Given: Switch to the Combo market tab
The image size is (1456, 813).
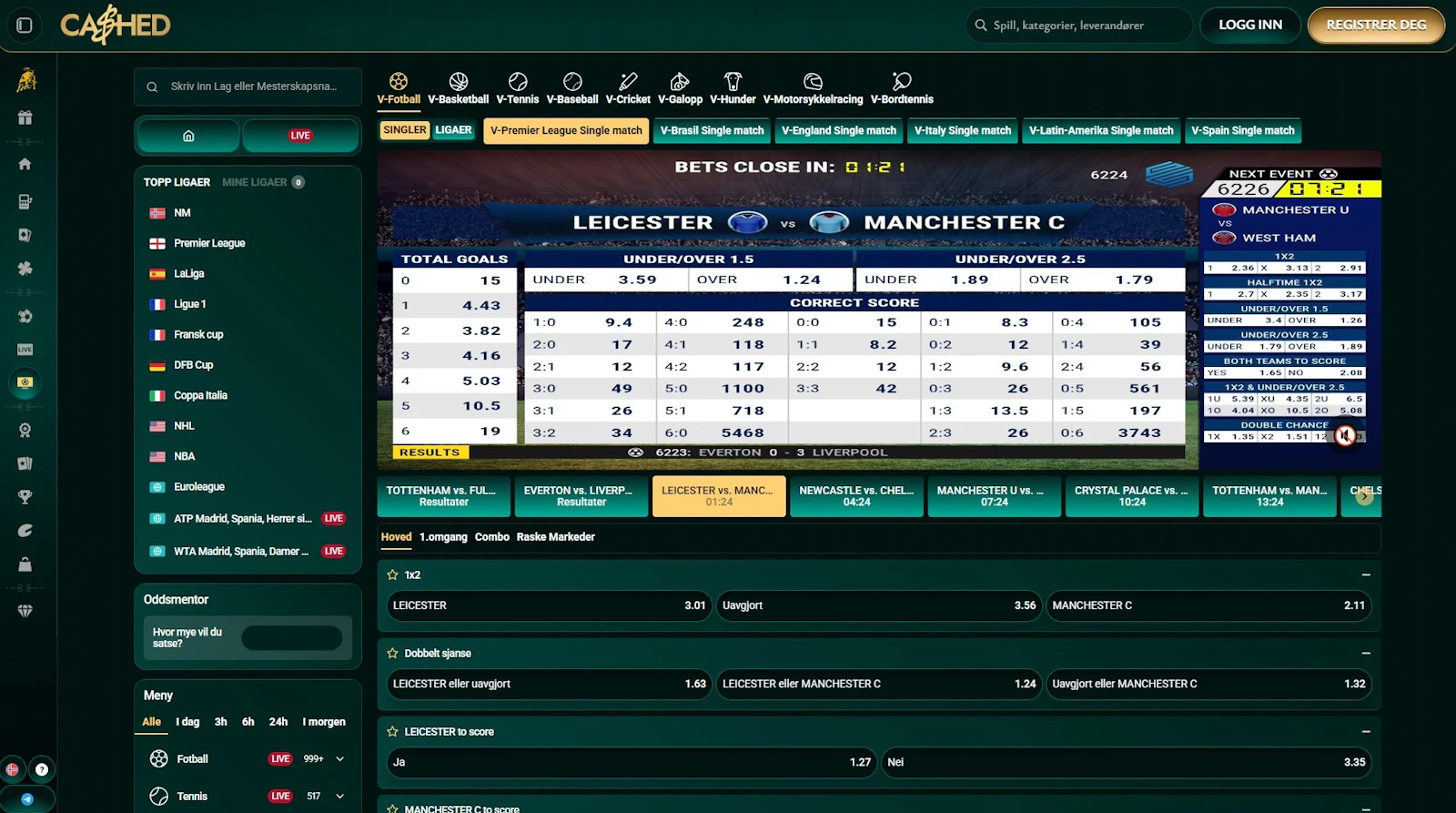Looking at the screenshot, I should tap(492, 537).
